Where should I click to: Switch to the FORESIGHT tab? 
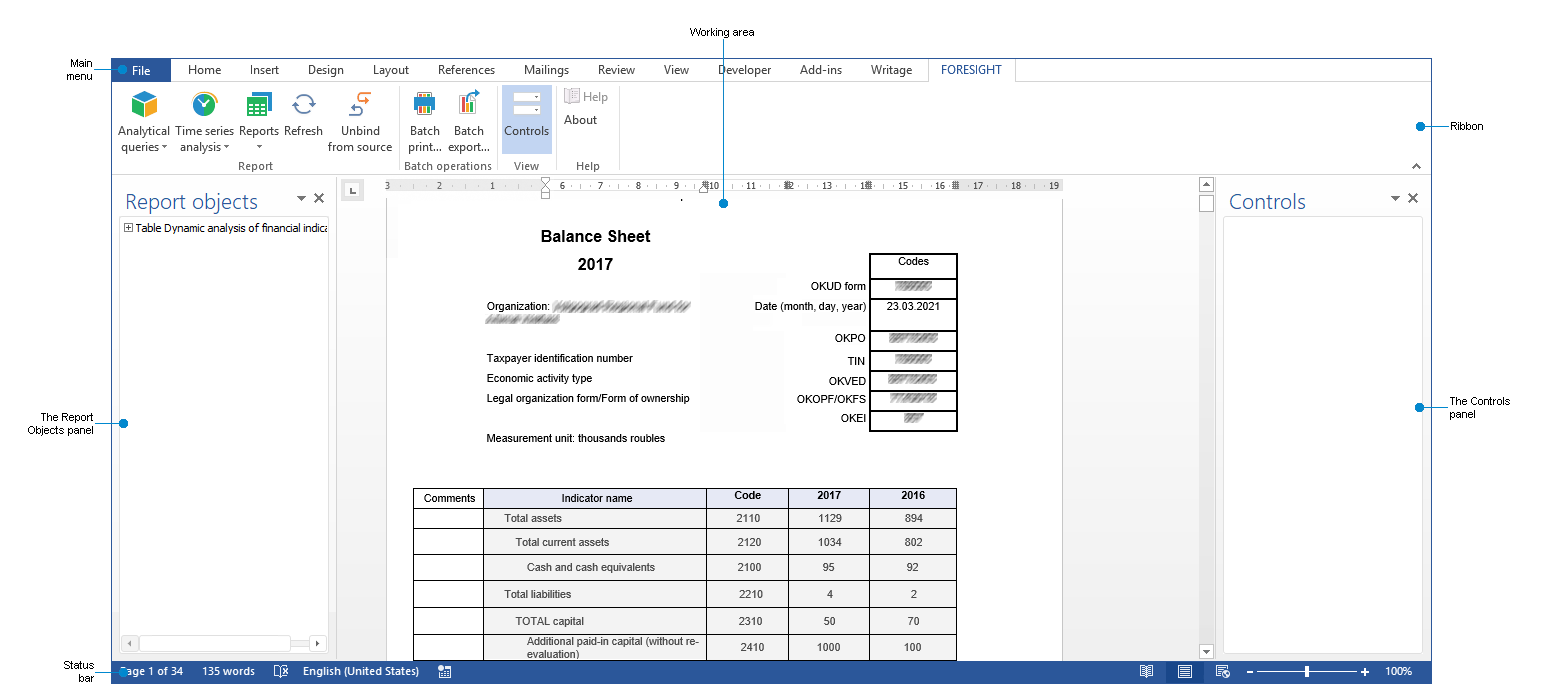click(x=971, y=69)
